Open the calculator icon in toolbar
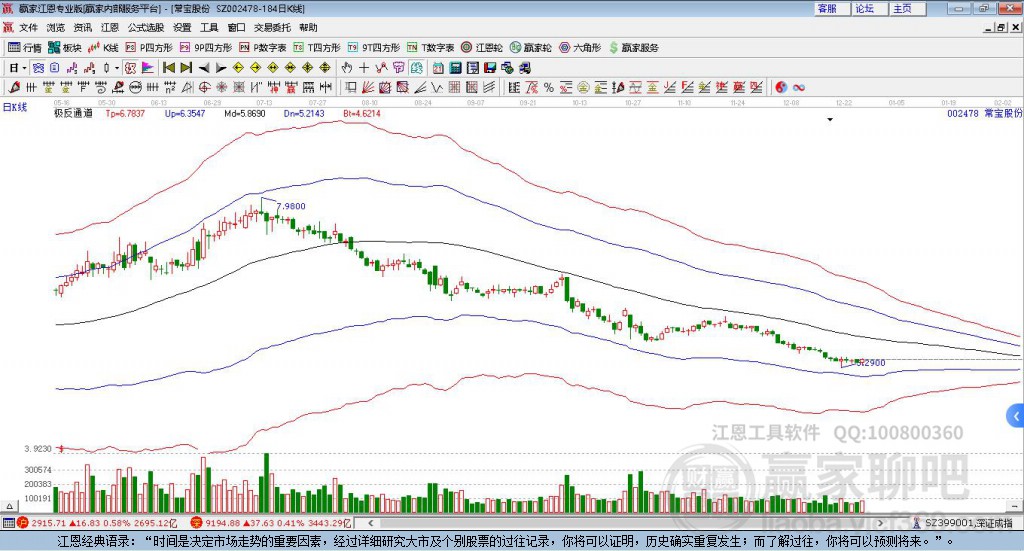Image resolution: width=1024 pixels, height=551 pixels. click(x=455, y=68)
